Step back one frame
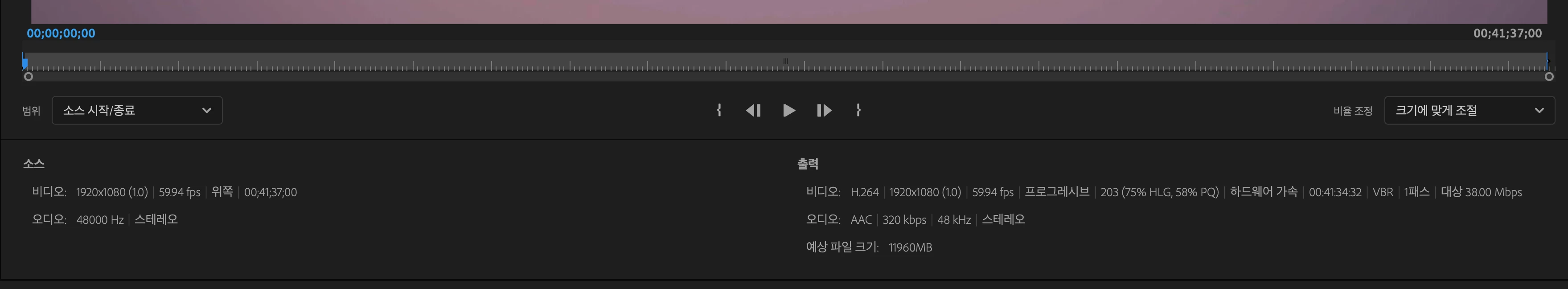The height and width of the screenshot is (289, 1568). coord(754,110)
